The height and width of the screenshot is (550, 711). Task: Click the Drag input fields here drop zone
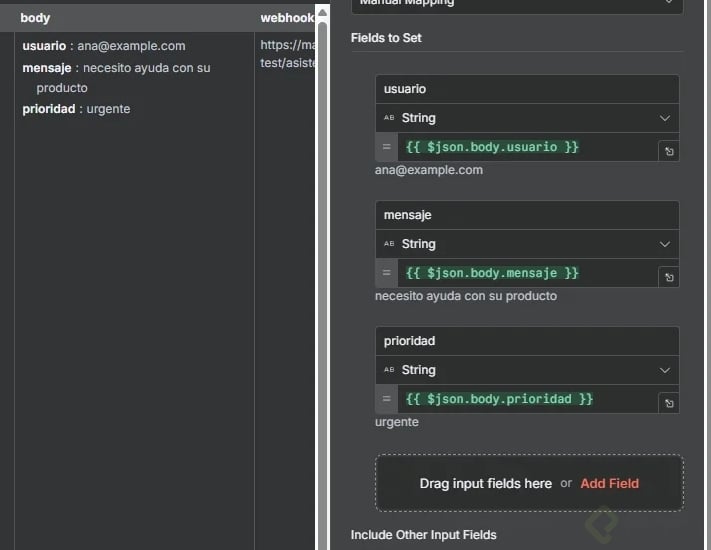[485, 483]
